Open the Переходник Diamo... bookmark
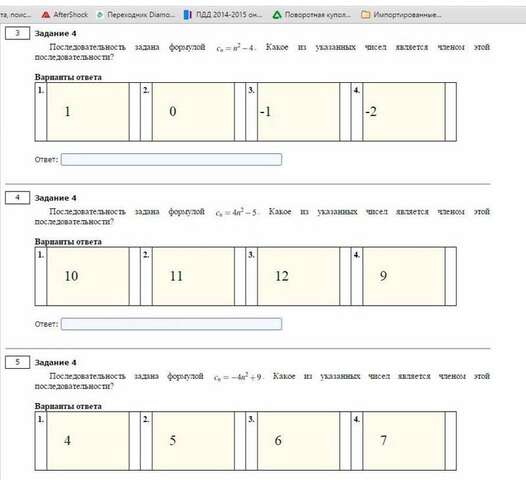 click(136, 14)
